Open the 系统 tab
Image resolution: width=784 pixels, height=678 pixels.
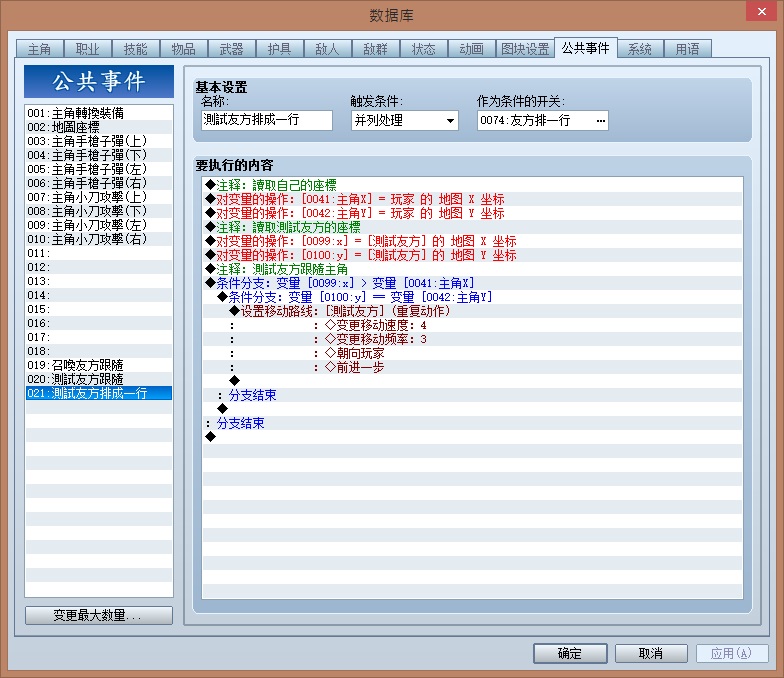coord(640,49)
